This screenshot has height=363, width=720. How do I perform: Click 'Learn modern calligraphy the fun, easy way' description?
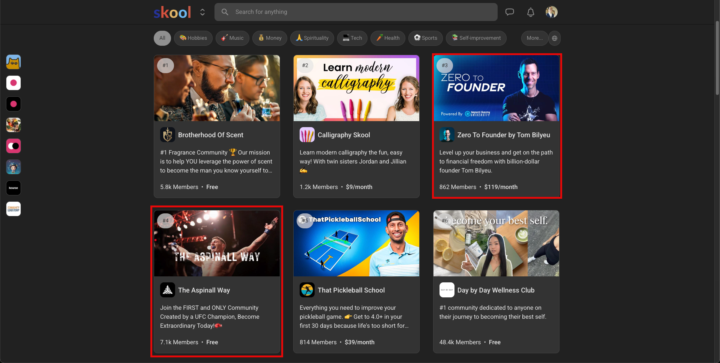[353, 162]
